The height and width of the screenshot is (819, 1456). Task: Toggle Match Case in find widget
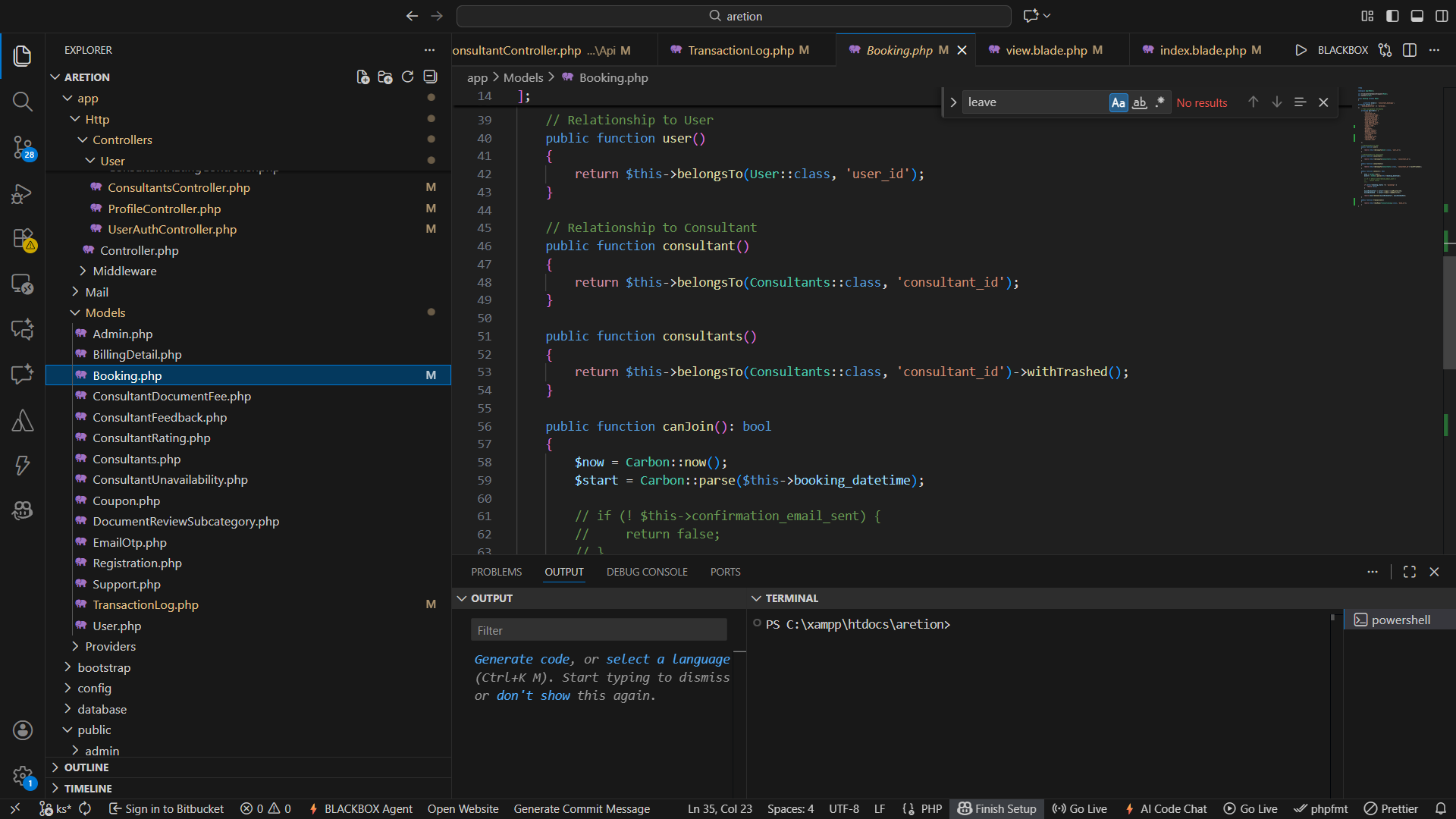coord(1118,102)
